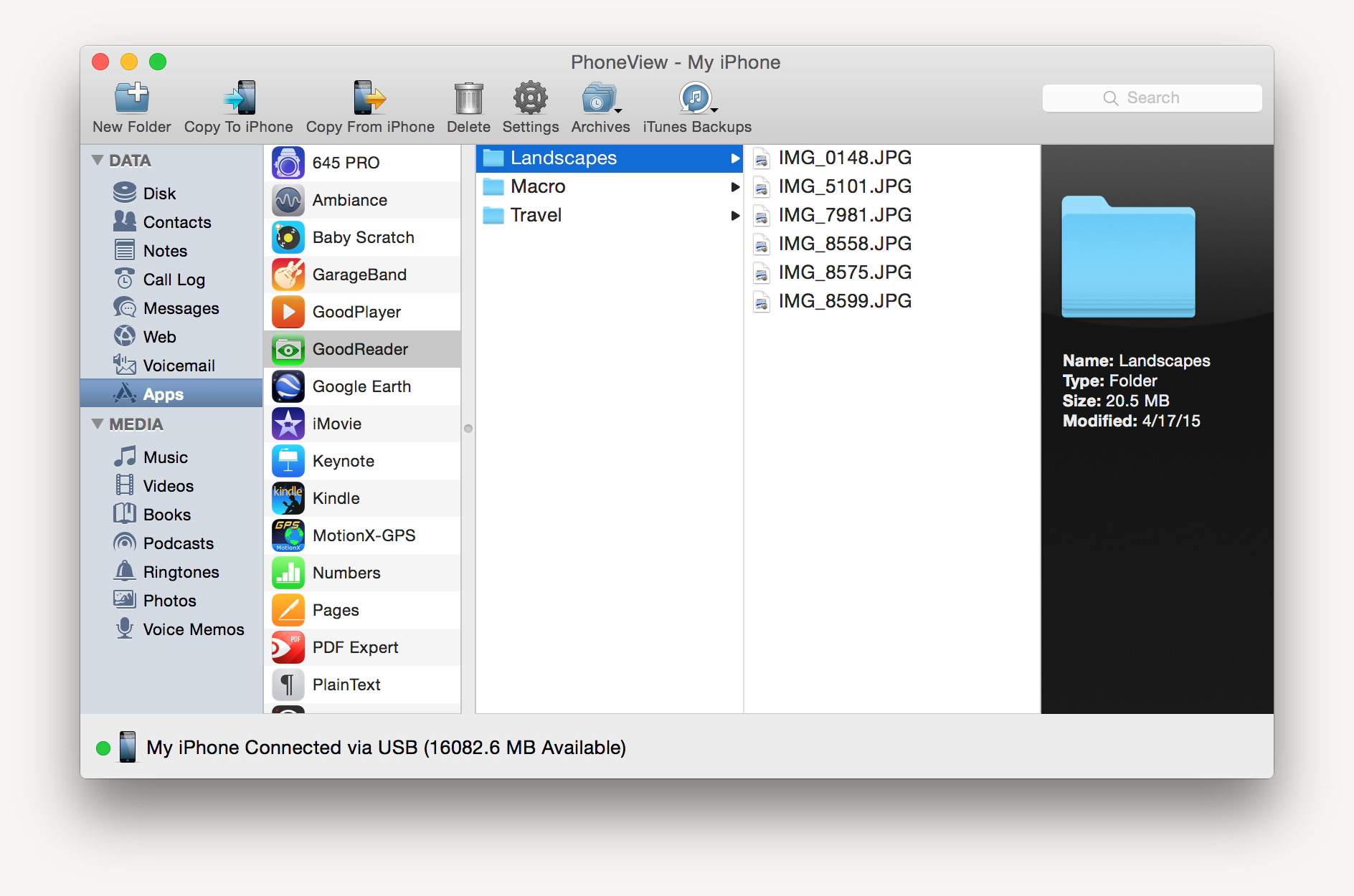Click the column divider resize handle
This screenshot has width=1354, height=896.
pos(468,429)
